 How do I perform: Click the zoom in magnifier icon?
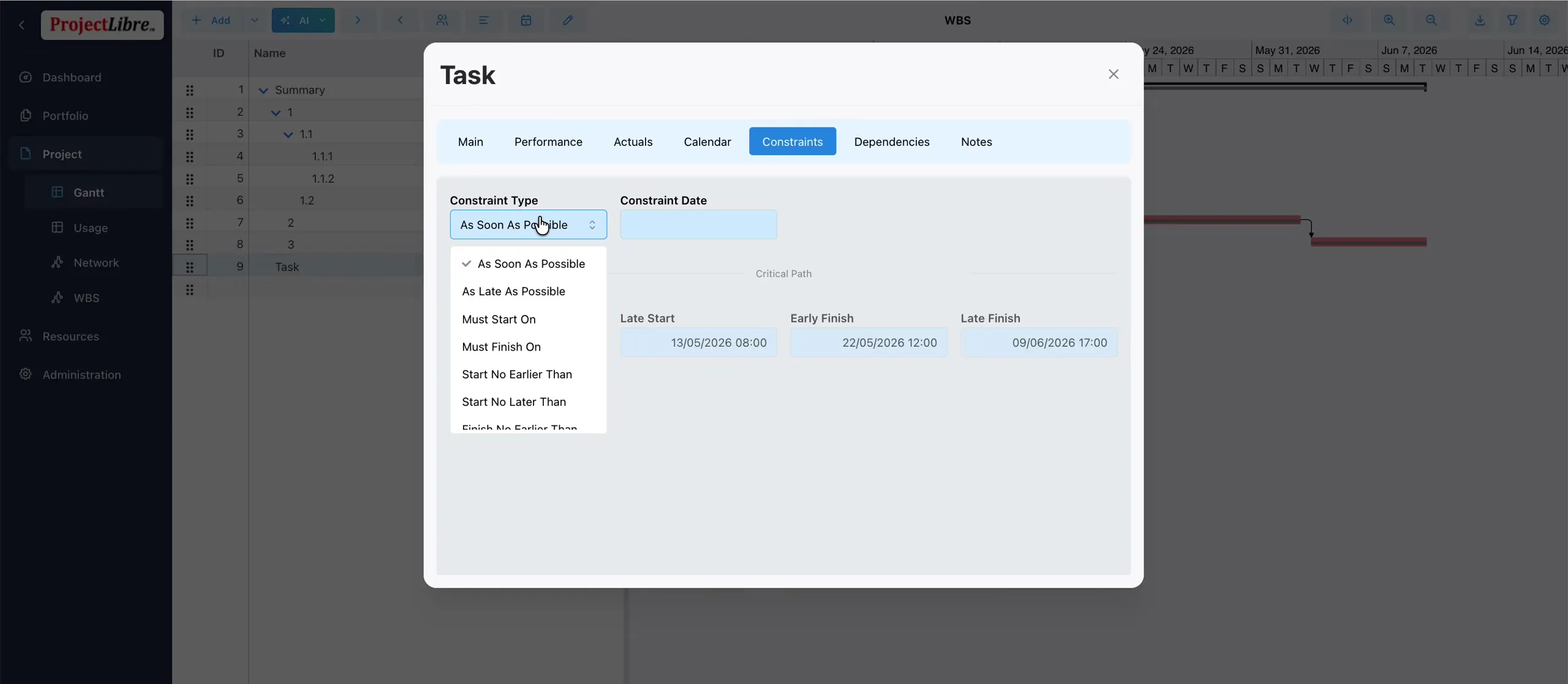click(1389, 20)
